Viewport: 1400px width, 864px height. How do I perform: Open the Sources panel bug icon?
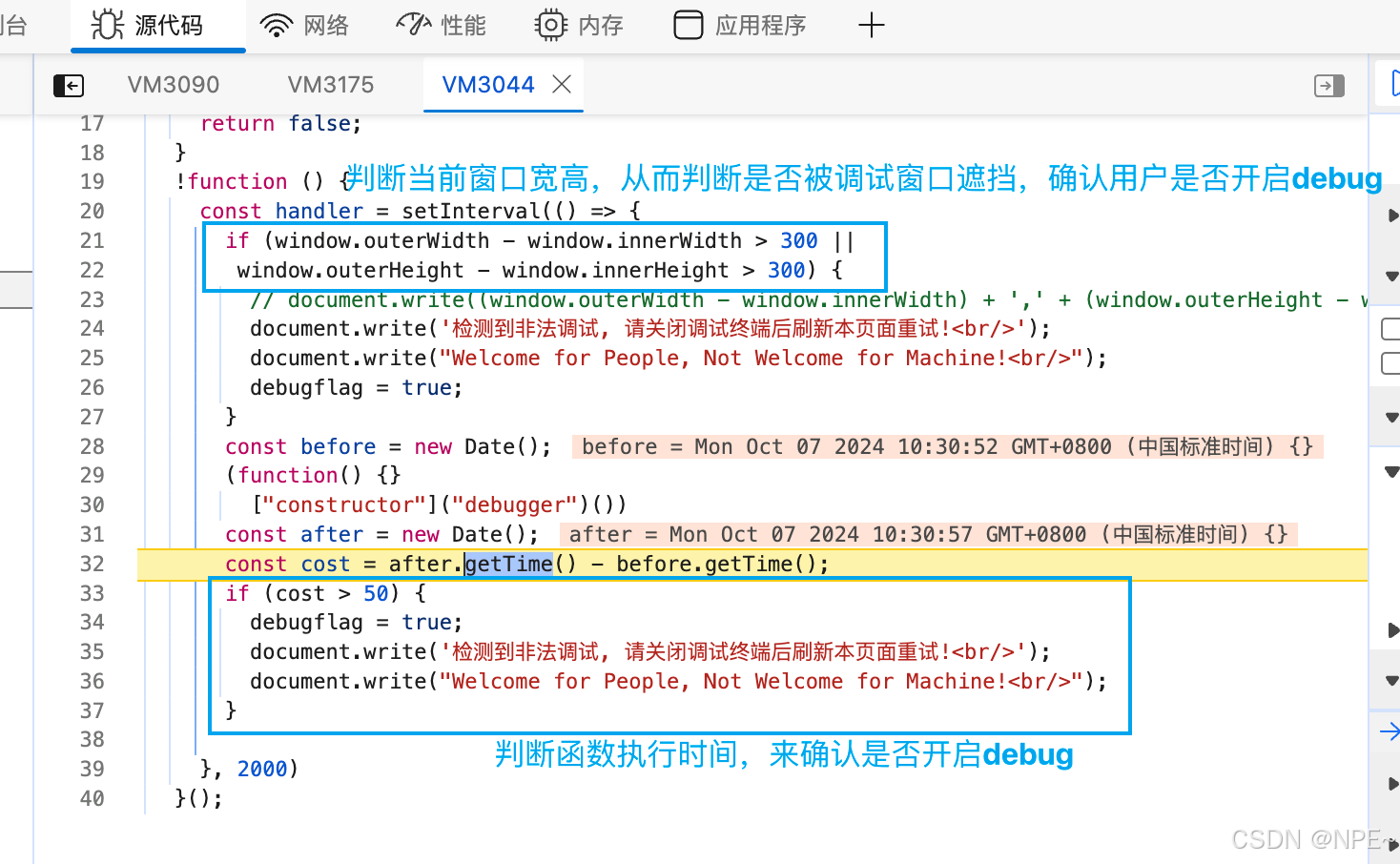[x=108, y=25]
